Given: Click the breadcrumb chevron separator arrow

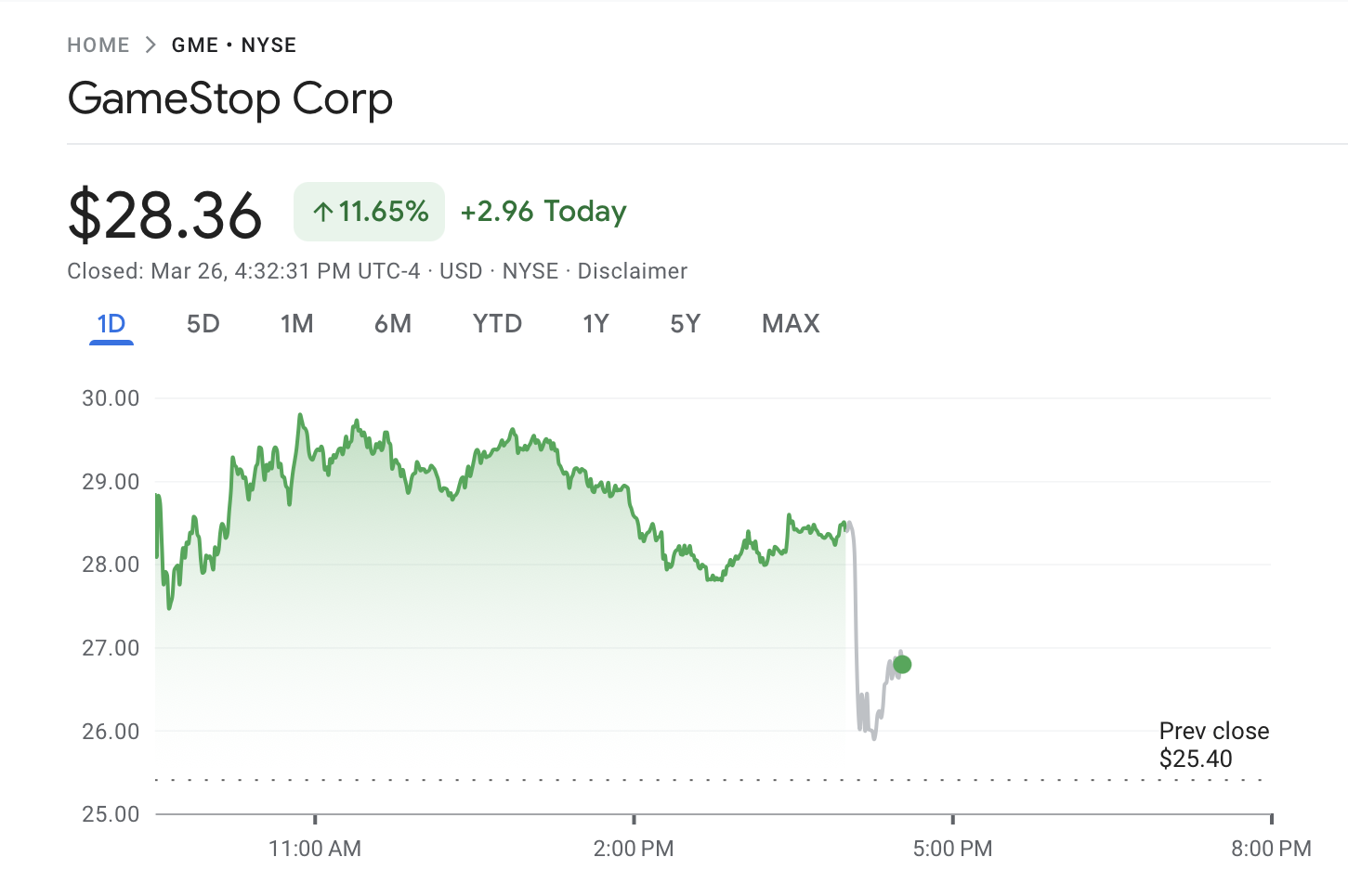Looking at the screenshot, I should [151, 45].
